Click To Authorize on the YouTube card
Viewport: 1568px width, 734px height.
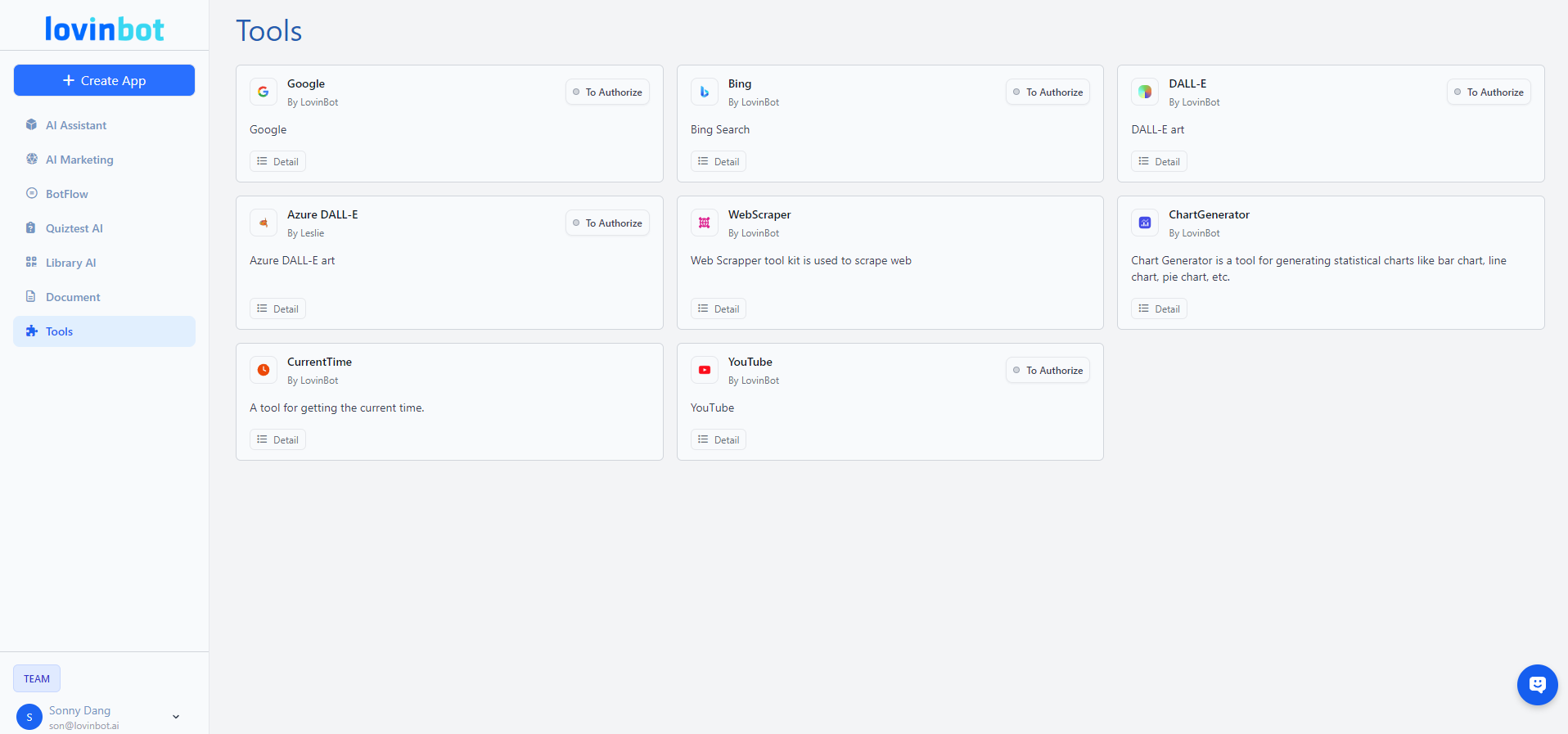pyautogui.click(x=1048, y=370)
